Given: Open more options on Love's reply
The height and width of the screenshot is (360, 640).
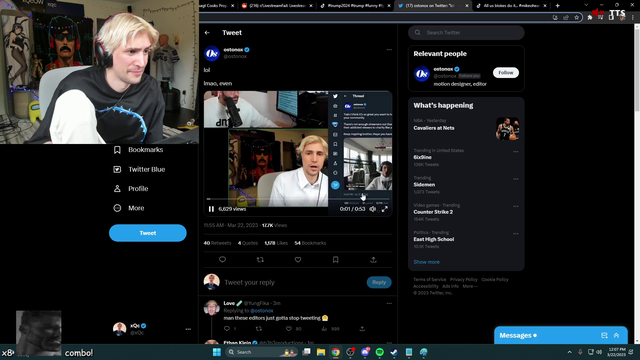Looking at the screenshot, I should [x=389, y=303].
